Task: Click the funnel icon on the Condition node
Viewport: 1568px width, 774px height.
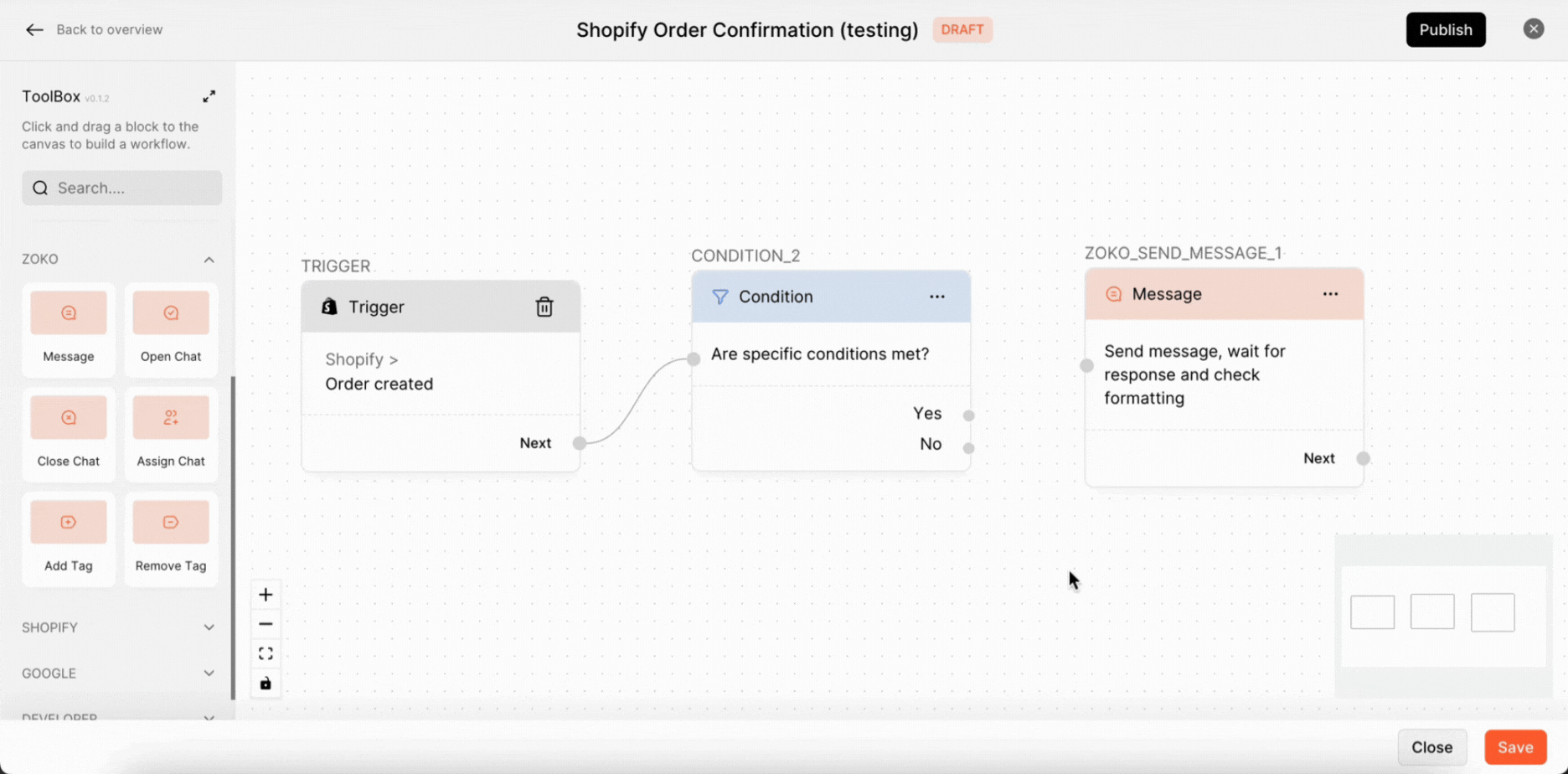Action: (720, 297)
